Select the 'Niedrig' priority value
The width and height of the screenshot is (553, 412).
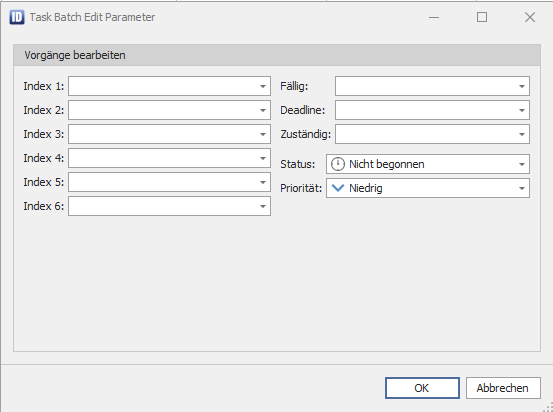[x=366, y=188]
